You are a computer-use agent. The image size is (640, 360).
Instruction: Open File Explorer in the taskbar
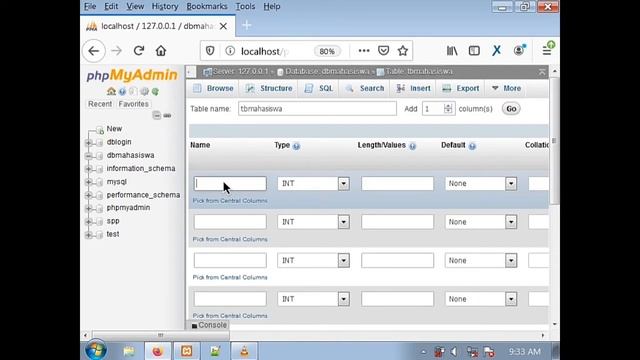coord(129,351)
